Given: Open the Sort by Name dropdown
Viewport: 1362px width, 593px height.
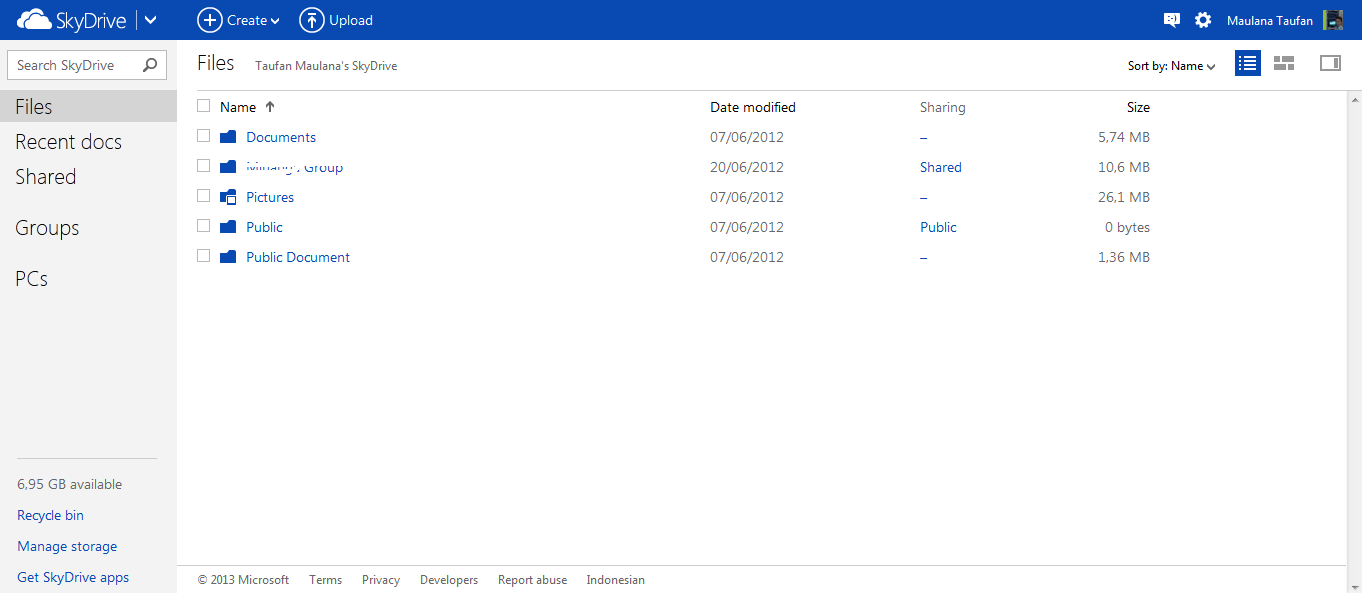Looking at the screenshot, I should [x=1171, y=66].
